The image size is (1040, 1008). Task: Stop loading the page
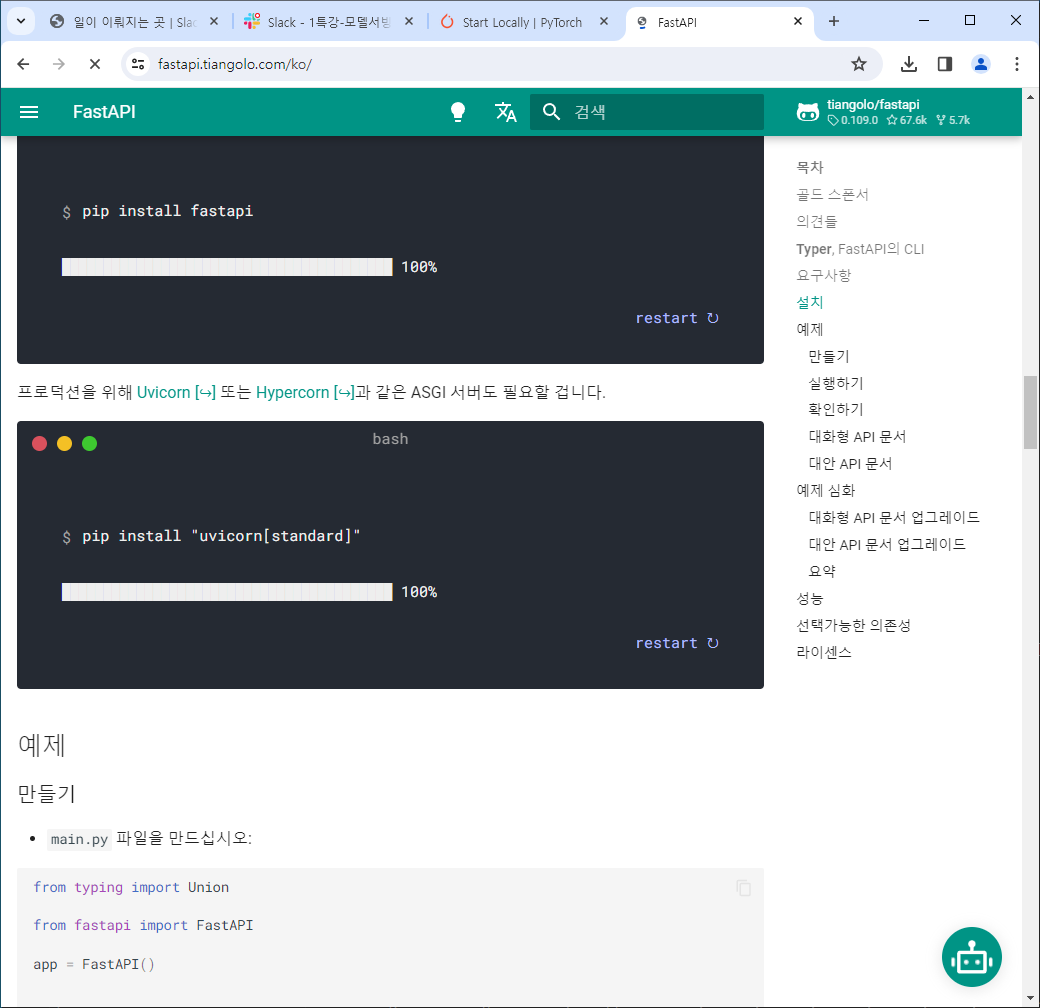(95, 64)
